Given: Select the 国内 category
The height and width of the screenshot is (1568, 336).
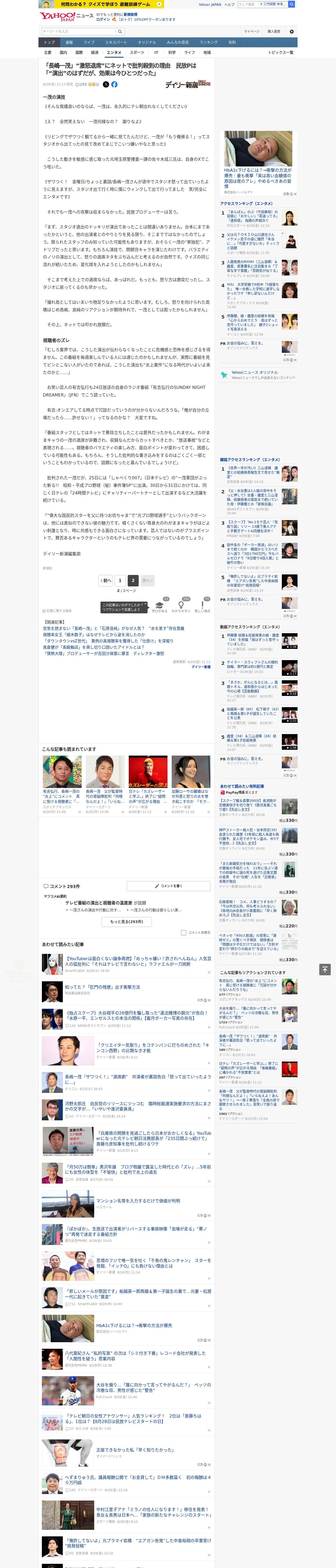Looking at the screenshot, I should coord(63,52).
